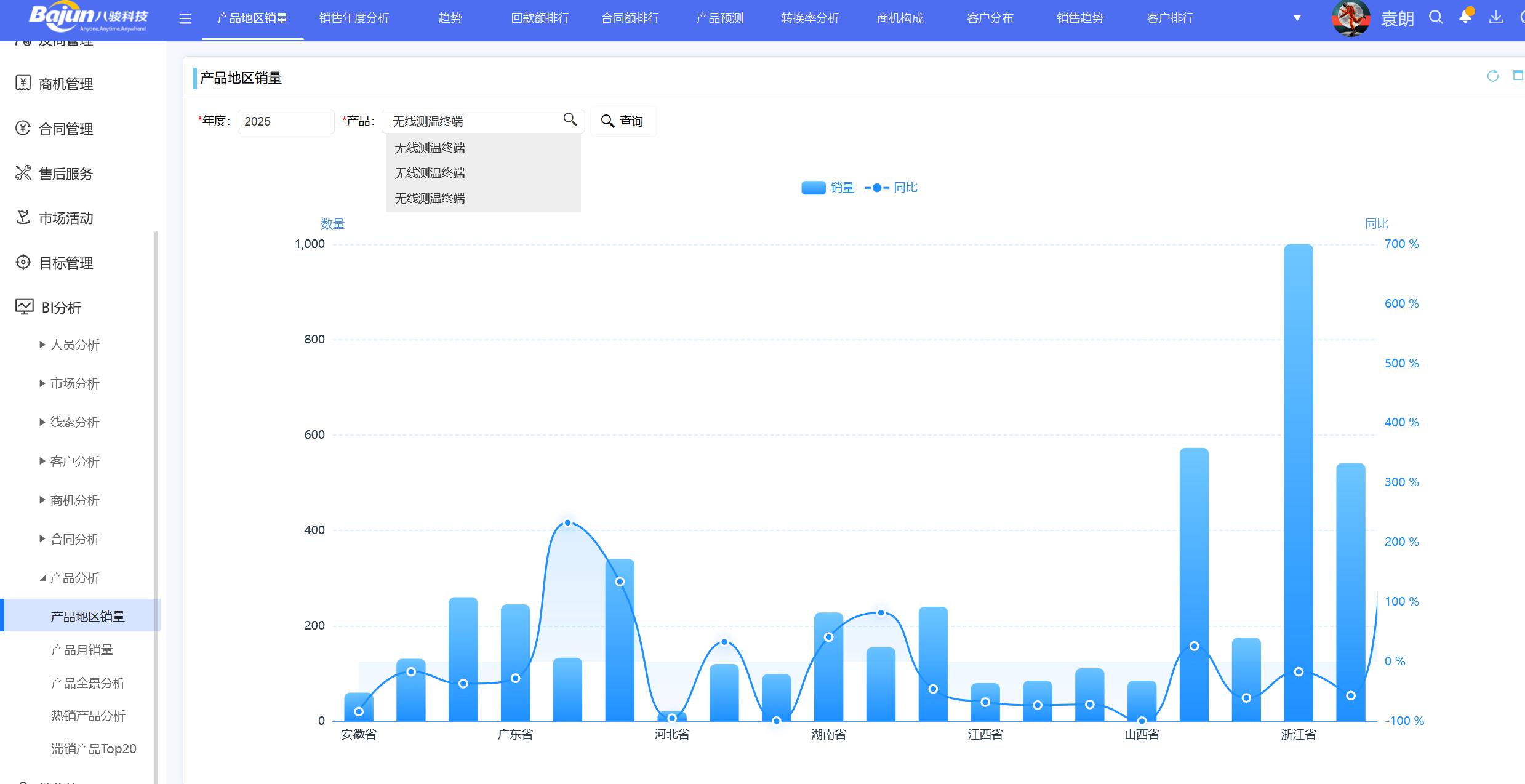Click the 查询 button

coord(623,121)
